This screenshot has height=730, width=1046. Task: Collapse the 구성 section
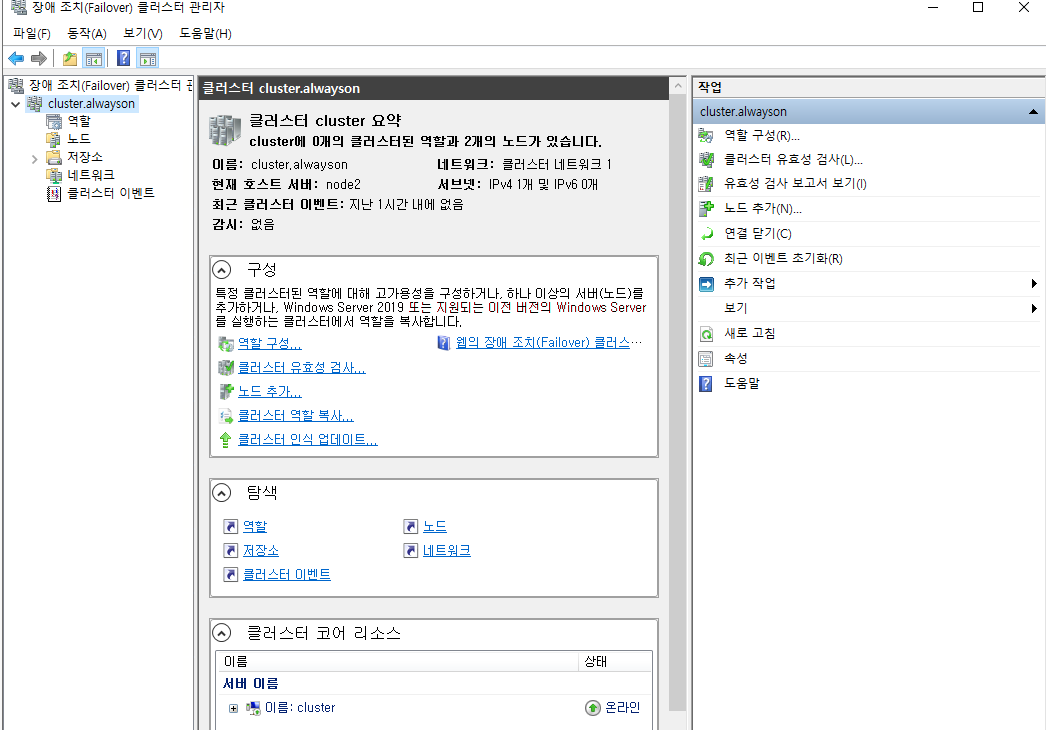coord(221,270)
